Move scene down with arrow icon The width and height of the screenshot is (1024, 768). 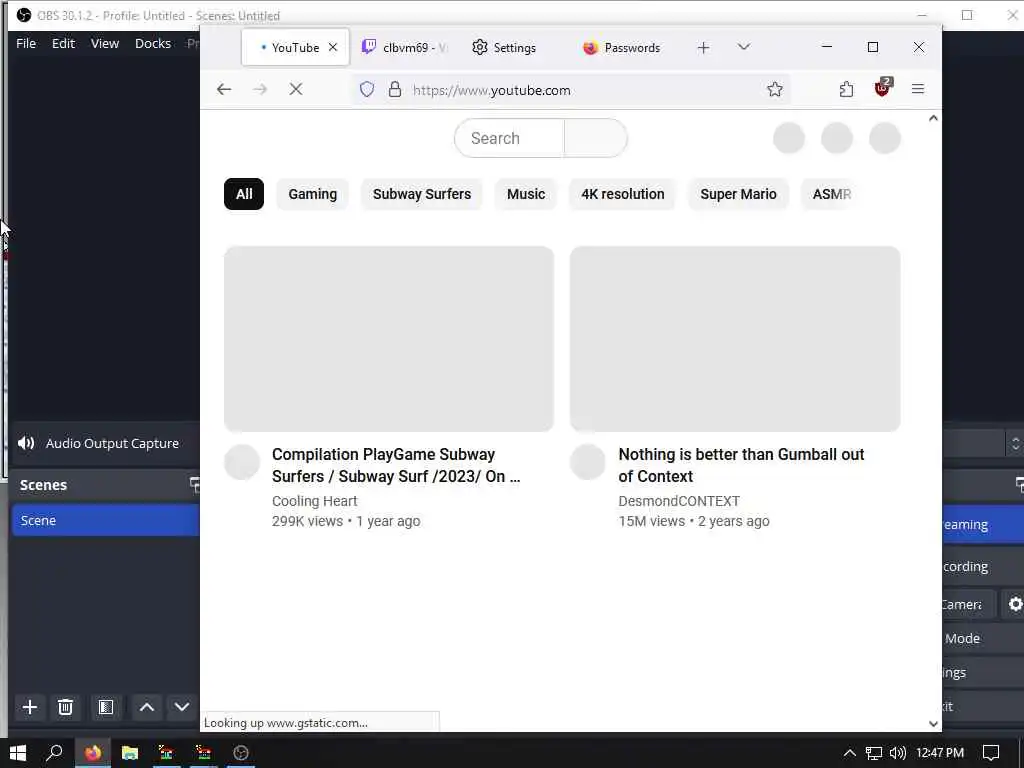click(182, 707)
